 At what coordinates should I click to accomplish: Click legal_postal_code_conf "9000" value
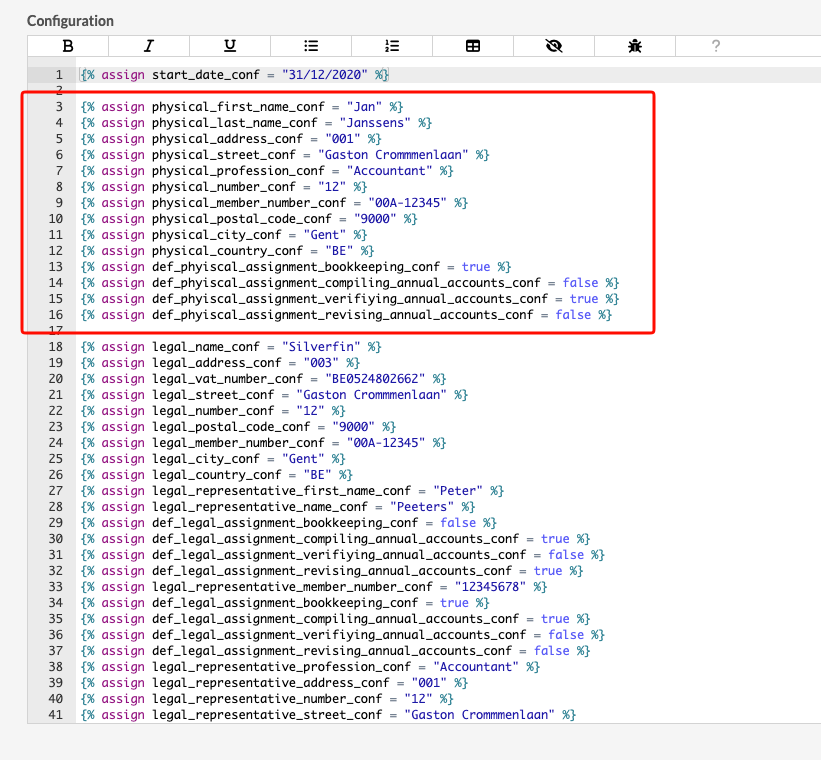click(x=353, y=427)
